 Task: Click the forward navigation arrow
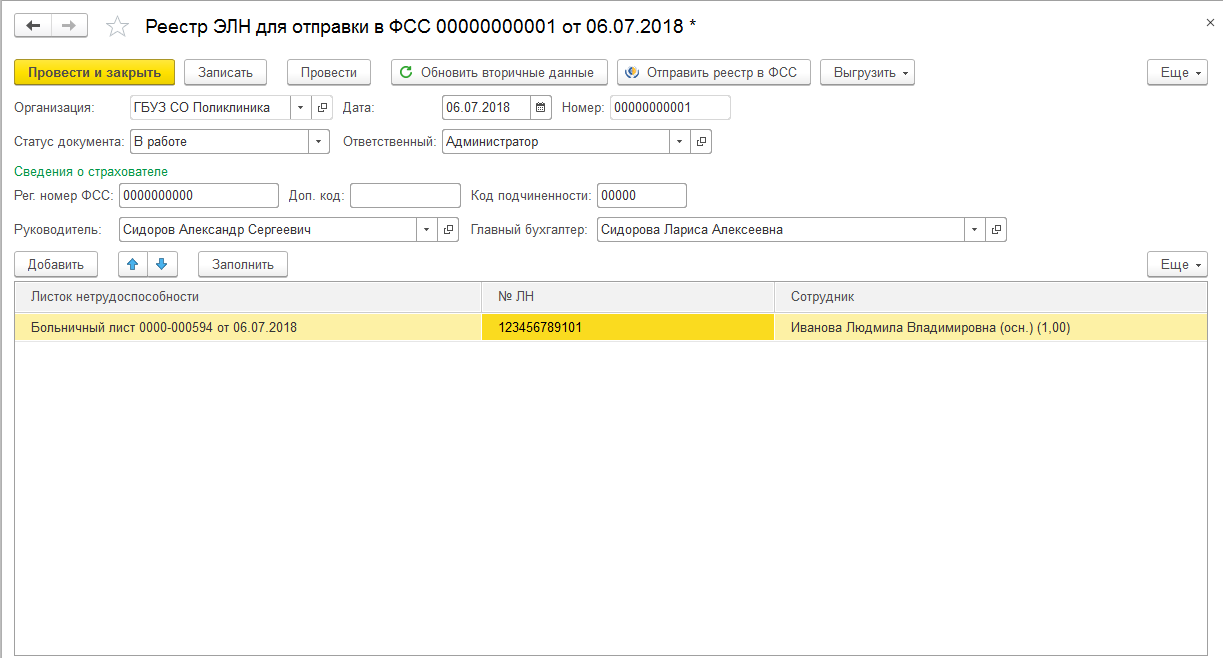point(69,26)
